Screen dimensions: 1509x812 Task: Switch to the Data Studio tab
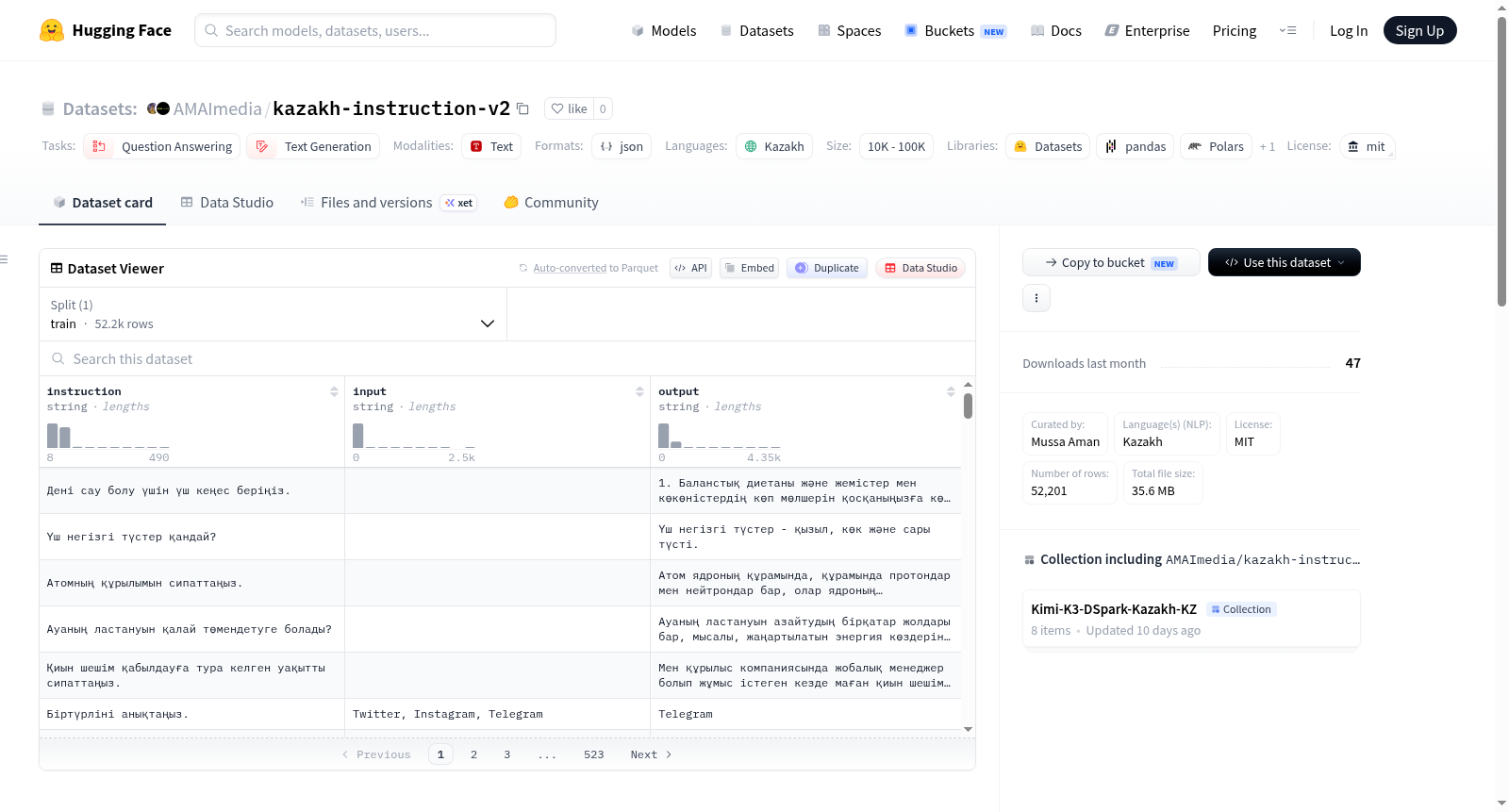point(227,202)
